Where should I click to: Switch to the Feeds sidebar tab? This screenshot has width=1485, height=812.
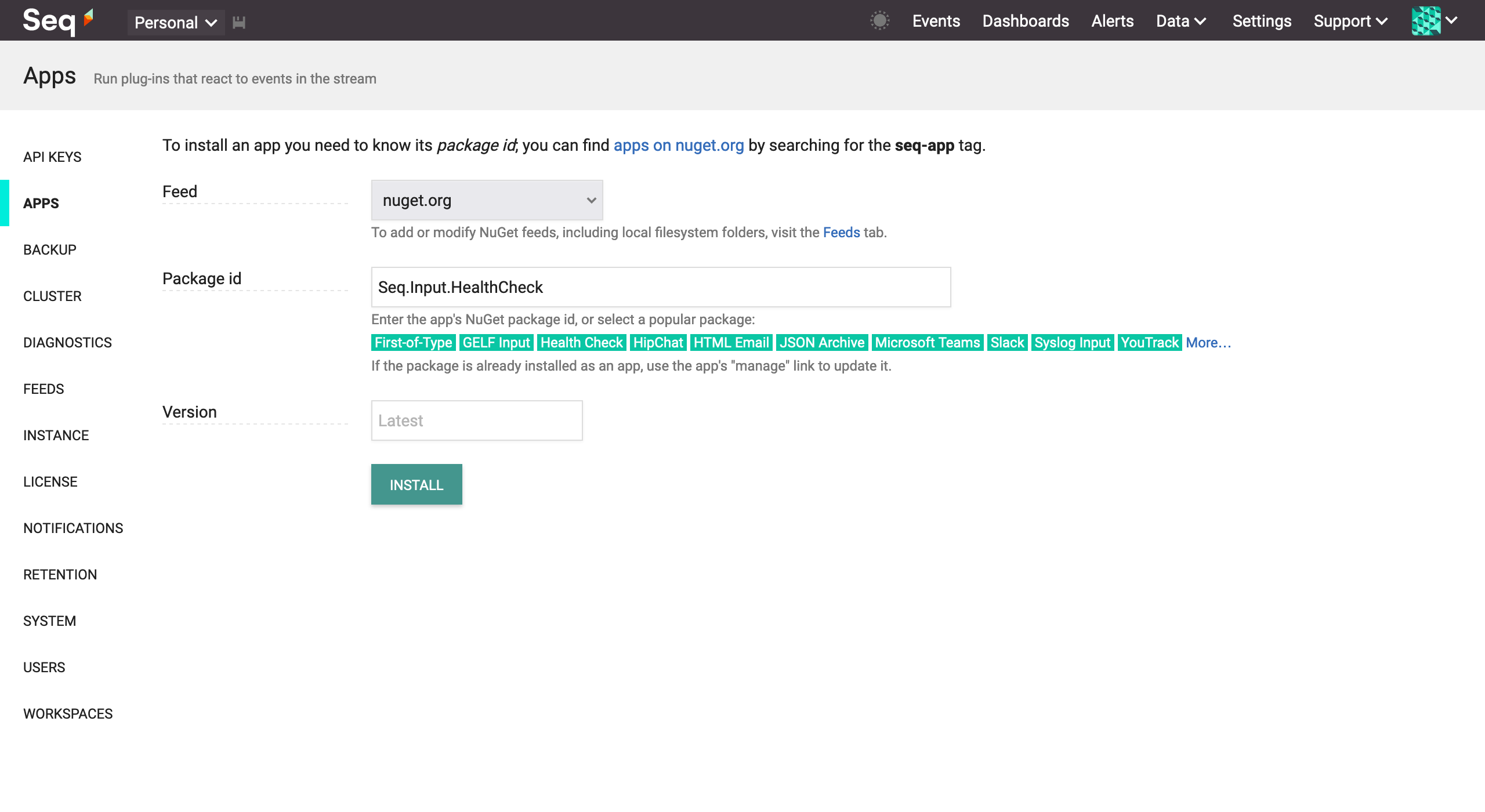44,389
